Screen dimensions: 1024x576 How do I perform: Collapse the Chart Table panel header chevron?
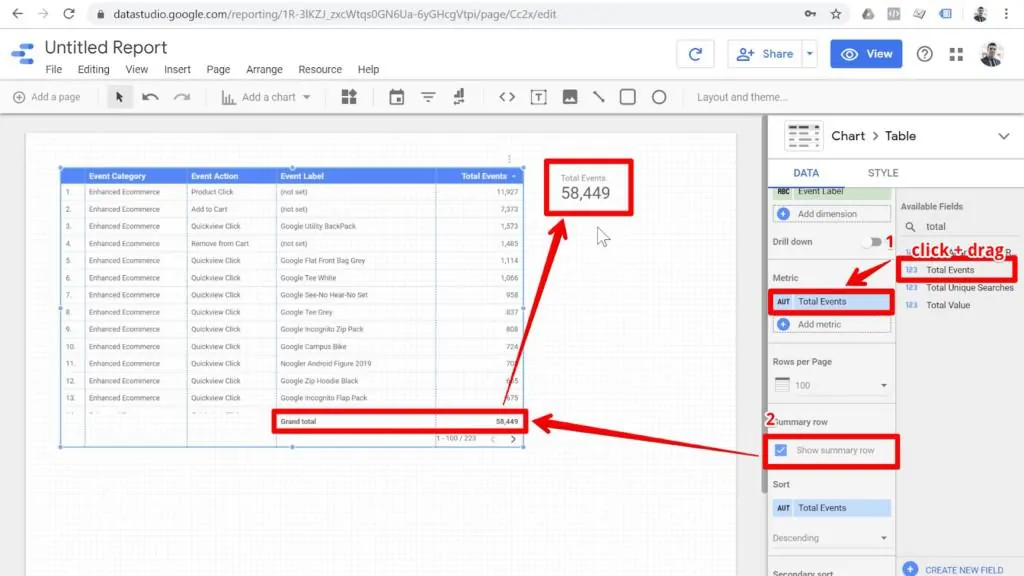point(1004,135)
